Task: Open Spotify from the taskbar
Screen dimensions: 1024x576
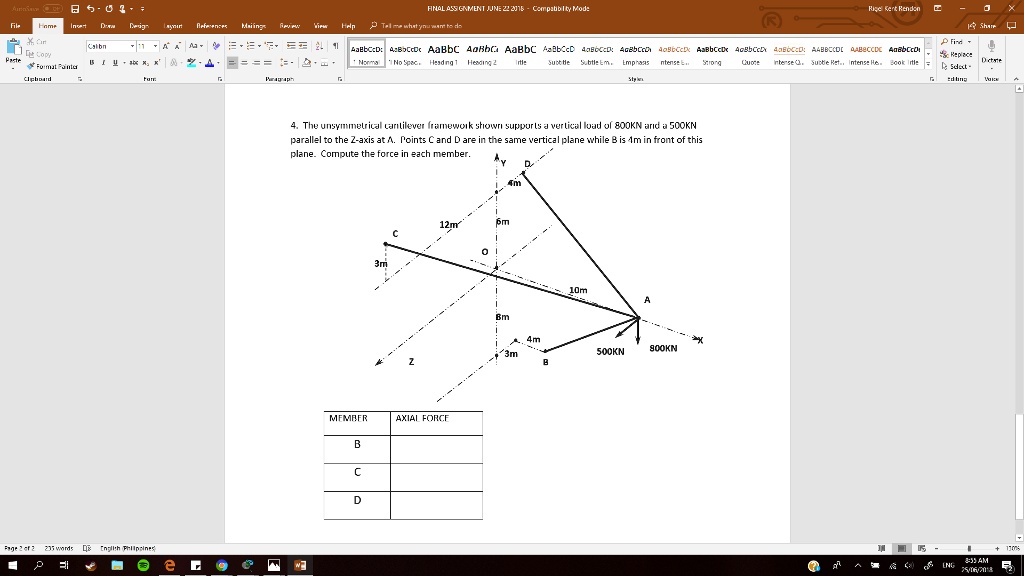Action: [143, 566]
